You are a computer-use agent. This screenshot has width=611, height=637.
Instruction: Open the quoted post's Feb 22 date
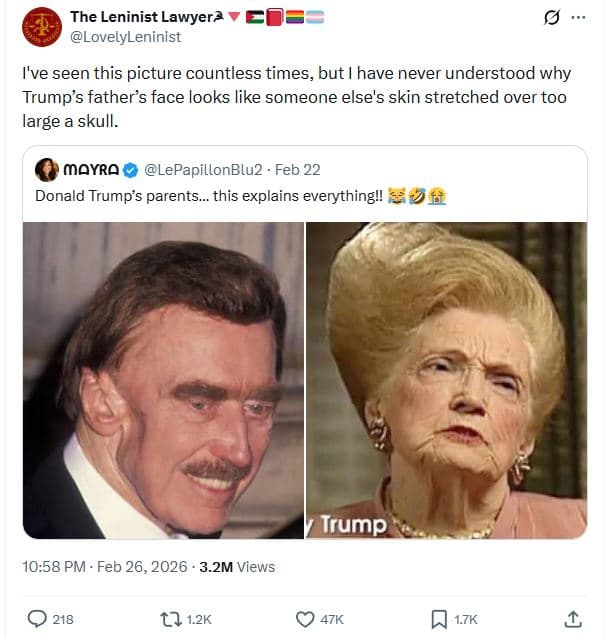point(299,170)
